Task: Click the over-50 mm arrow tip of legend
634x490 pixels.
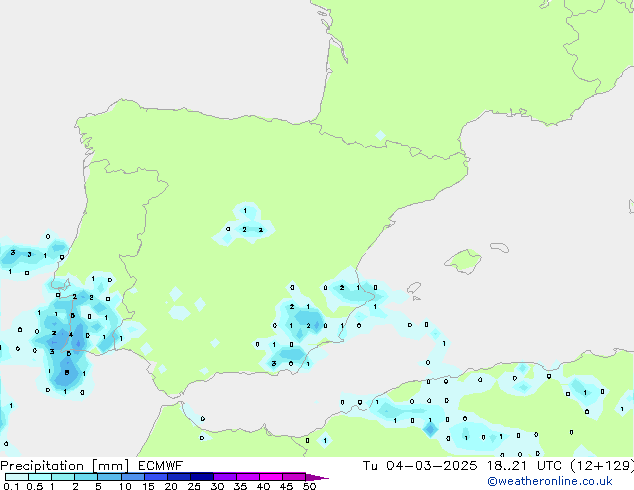Action: click(317, 477)
